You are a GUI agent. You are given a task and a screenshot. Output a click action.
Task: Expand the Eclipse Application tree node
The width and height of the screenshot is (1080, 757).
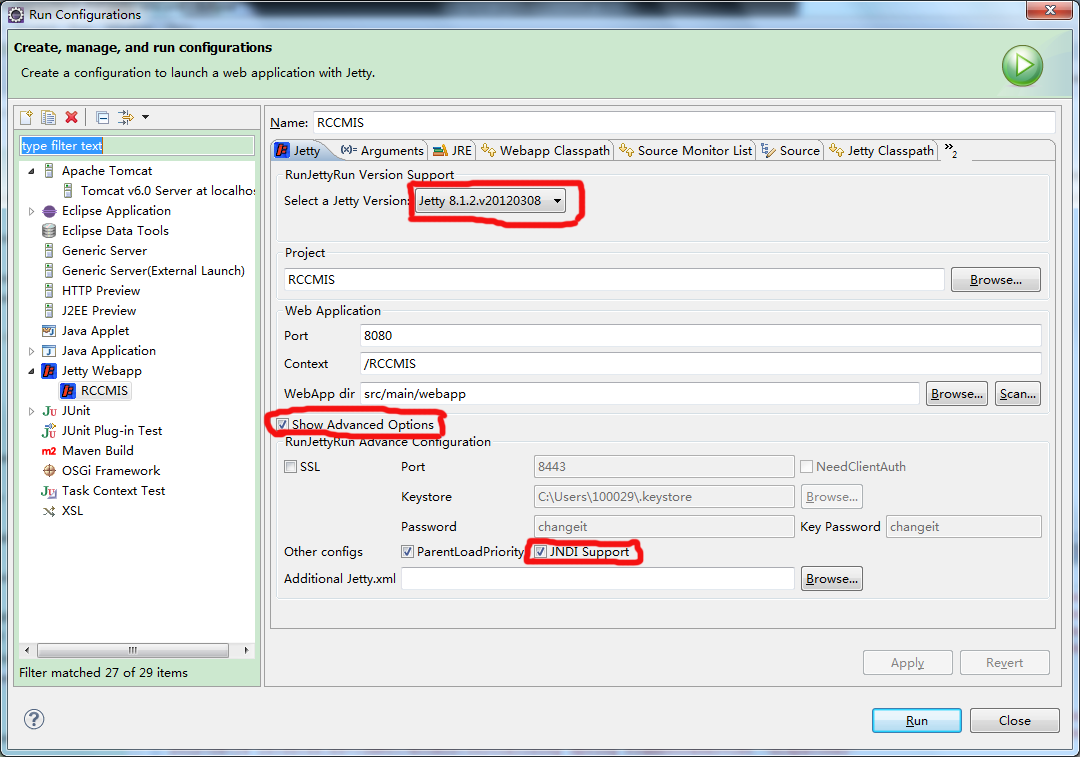(31, 211)
